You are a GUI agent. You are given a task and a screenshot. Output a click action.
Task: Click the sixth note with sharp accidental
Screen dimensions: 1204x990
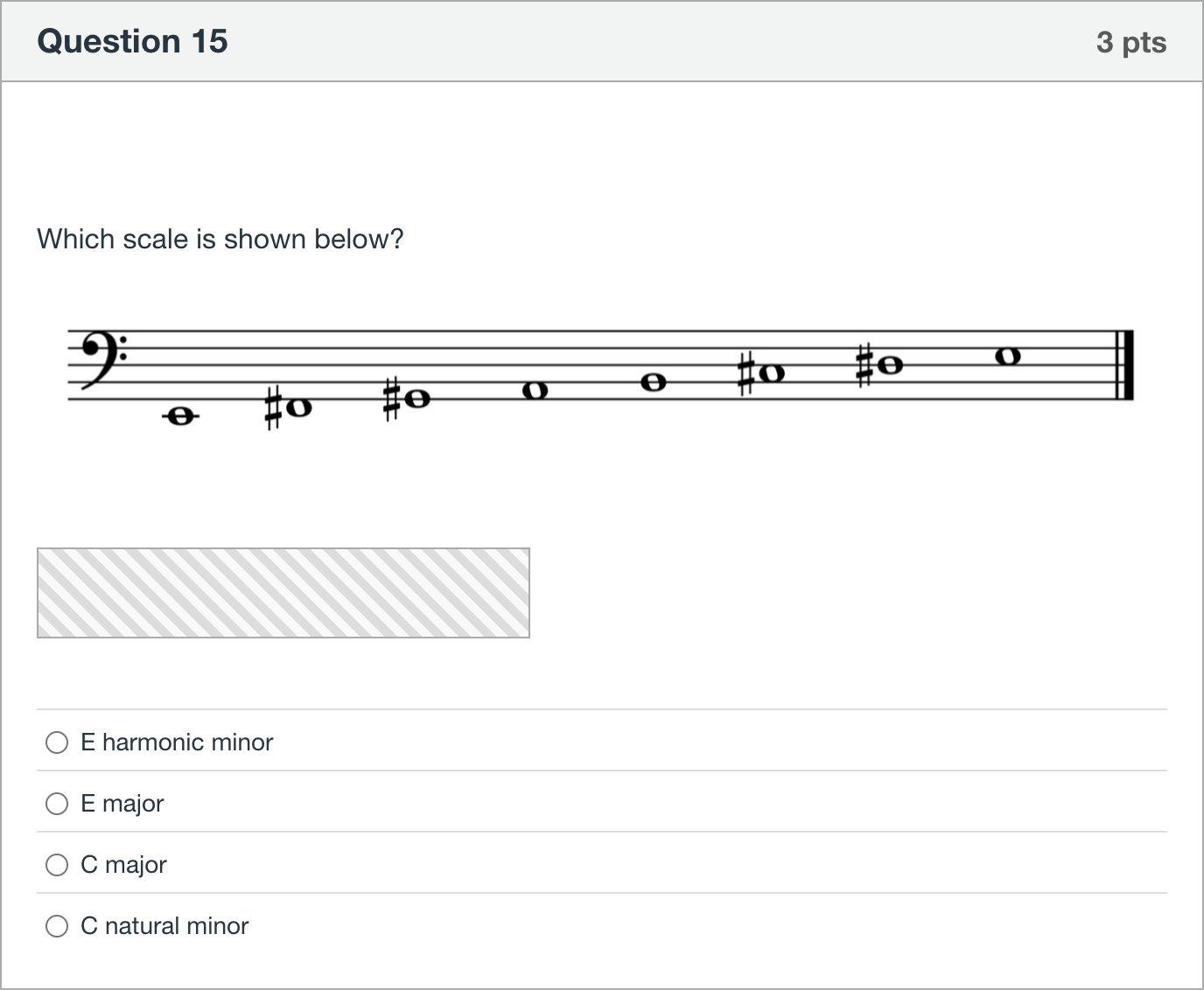pyautogui.click(x=761, y=373)
